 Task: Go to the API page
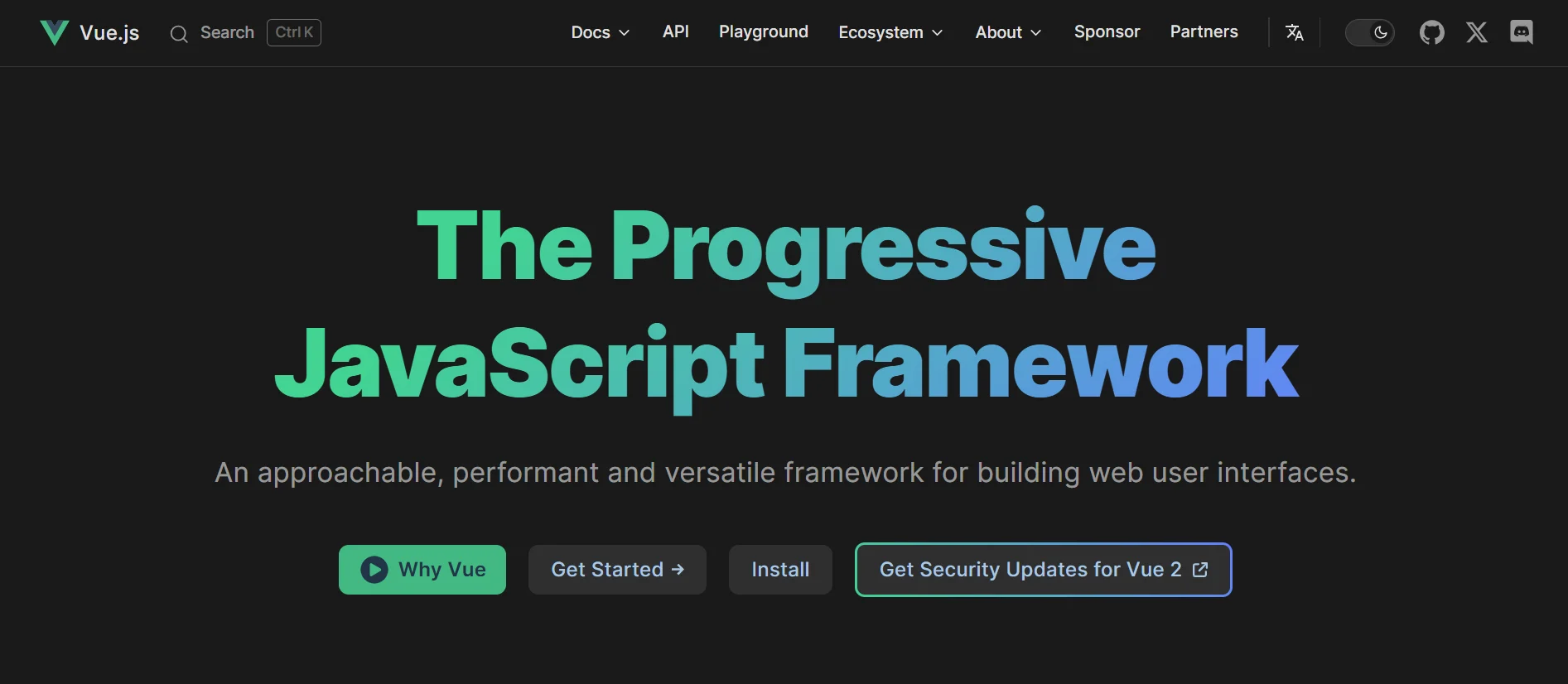tap(675, 31)
